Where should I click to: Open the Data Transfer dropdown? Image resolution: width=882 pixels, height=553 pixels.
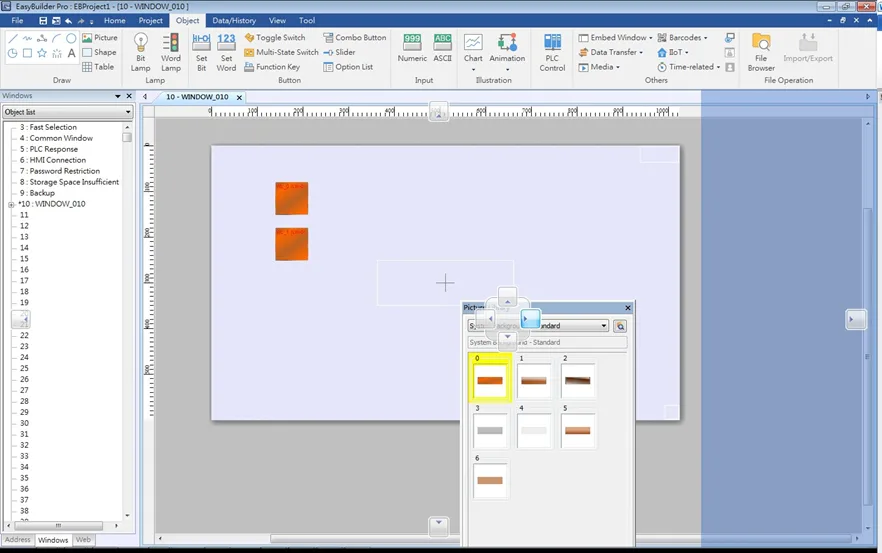(x=611, y=52)
